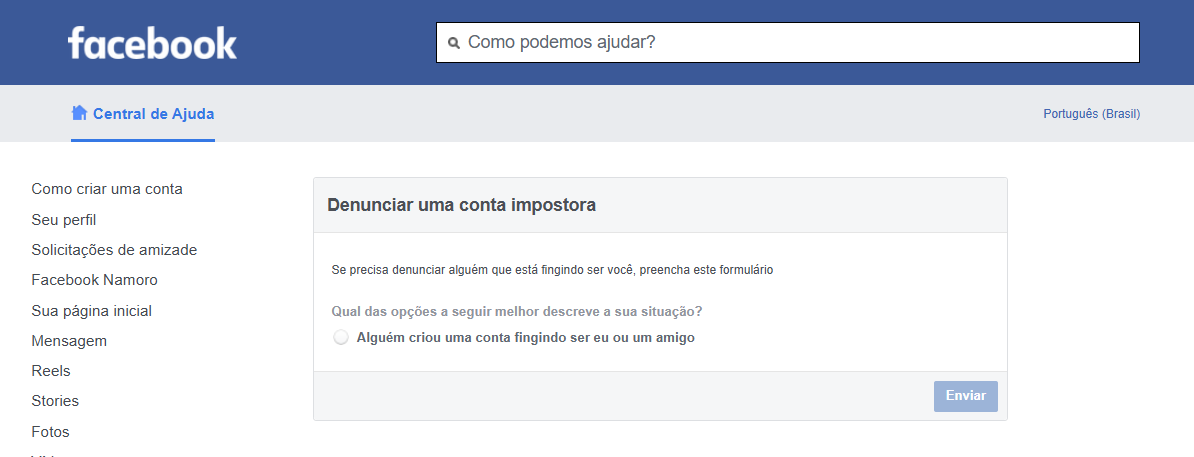The image size is (1194, 457).
Task: Click the search magnifier icon
Action: 454,43
